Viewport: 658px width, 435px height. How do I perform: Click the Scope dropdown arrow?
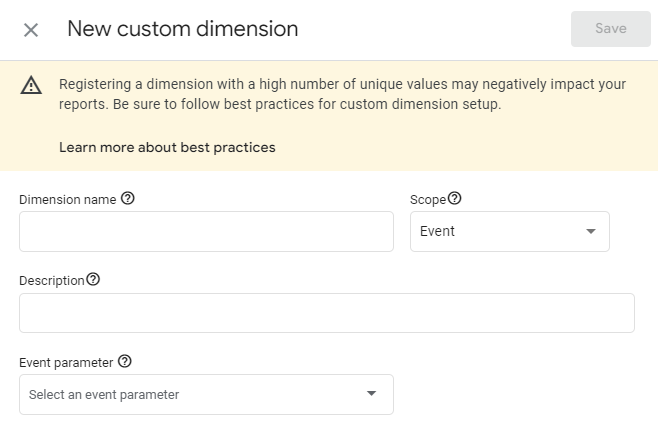(x=591, y=231)
